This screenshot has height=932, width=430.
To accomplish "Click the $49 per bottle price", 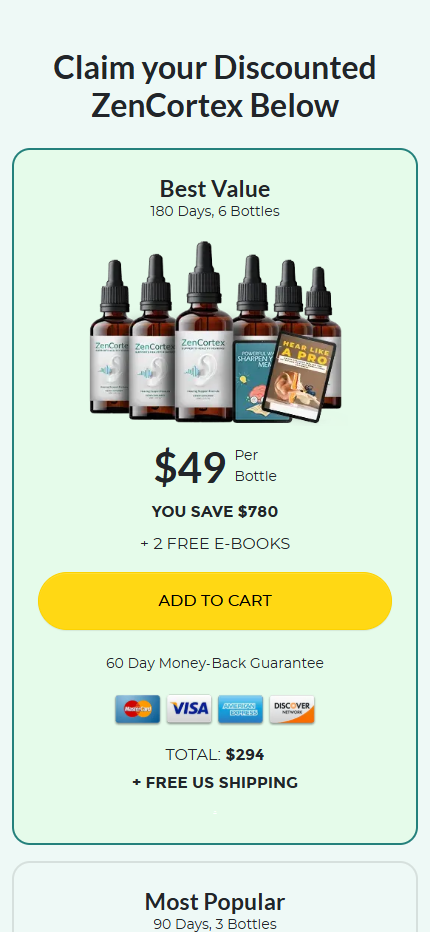I will coord(215,466).
